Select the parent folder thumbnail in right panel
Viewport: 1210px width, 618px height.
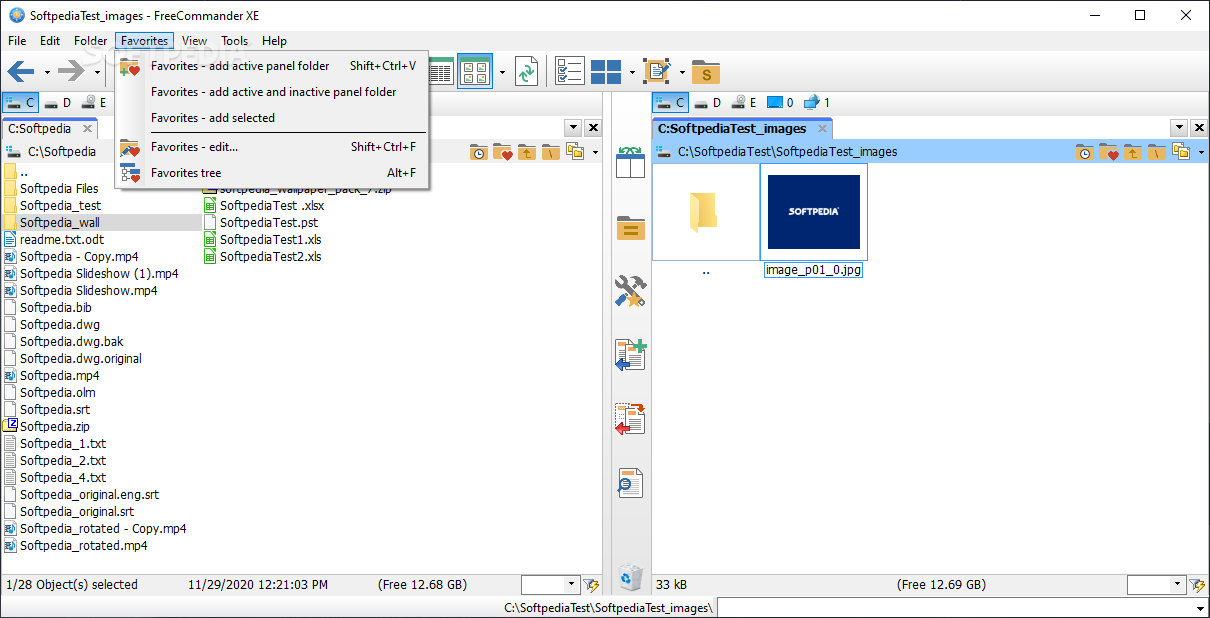[x=706, y=212]
